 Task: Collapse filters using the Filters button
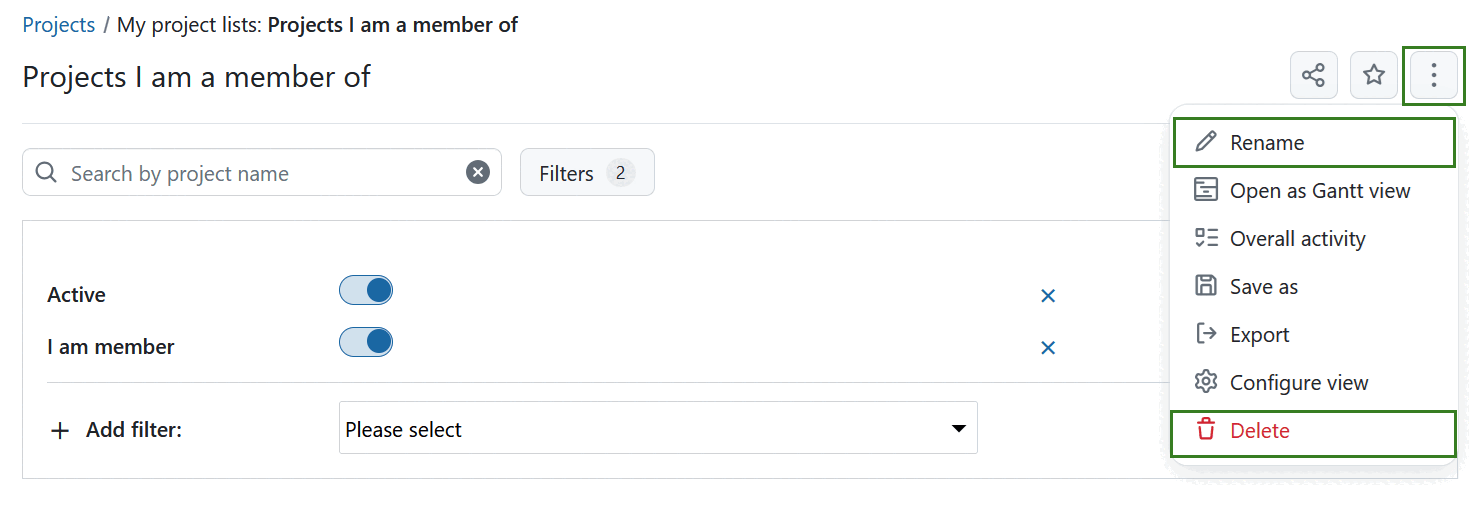pyautogui.click(x=586, y=173)
